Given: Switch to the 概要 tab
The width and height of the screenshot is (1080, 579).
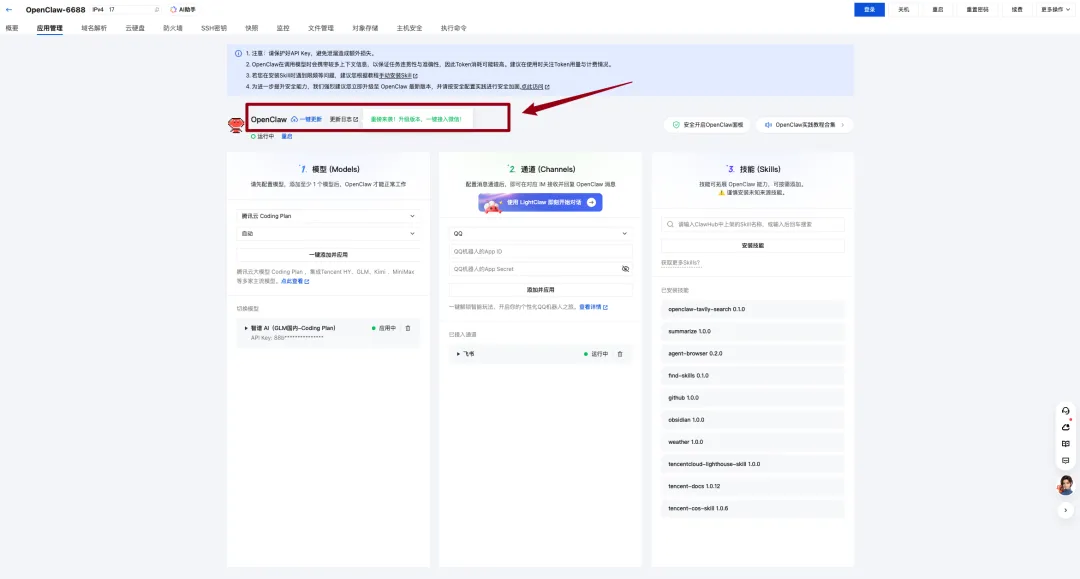Looking at the screenshot, I should (12, 28).
